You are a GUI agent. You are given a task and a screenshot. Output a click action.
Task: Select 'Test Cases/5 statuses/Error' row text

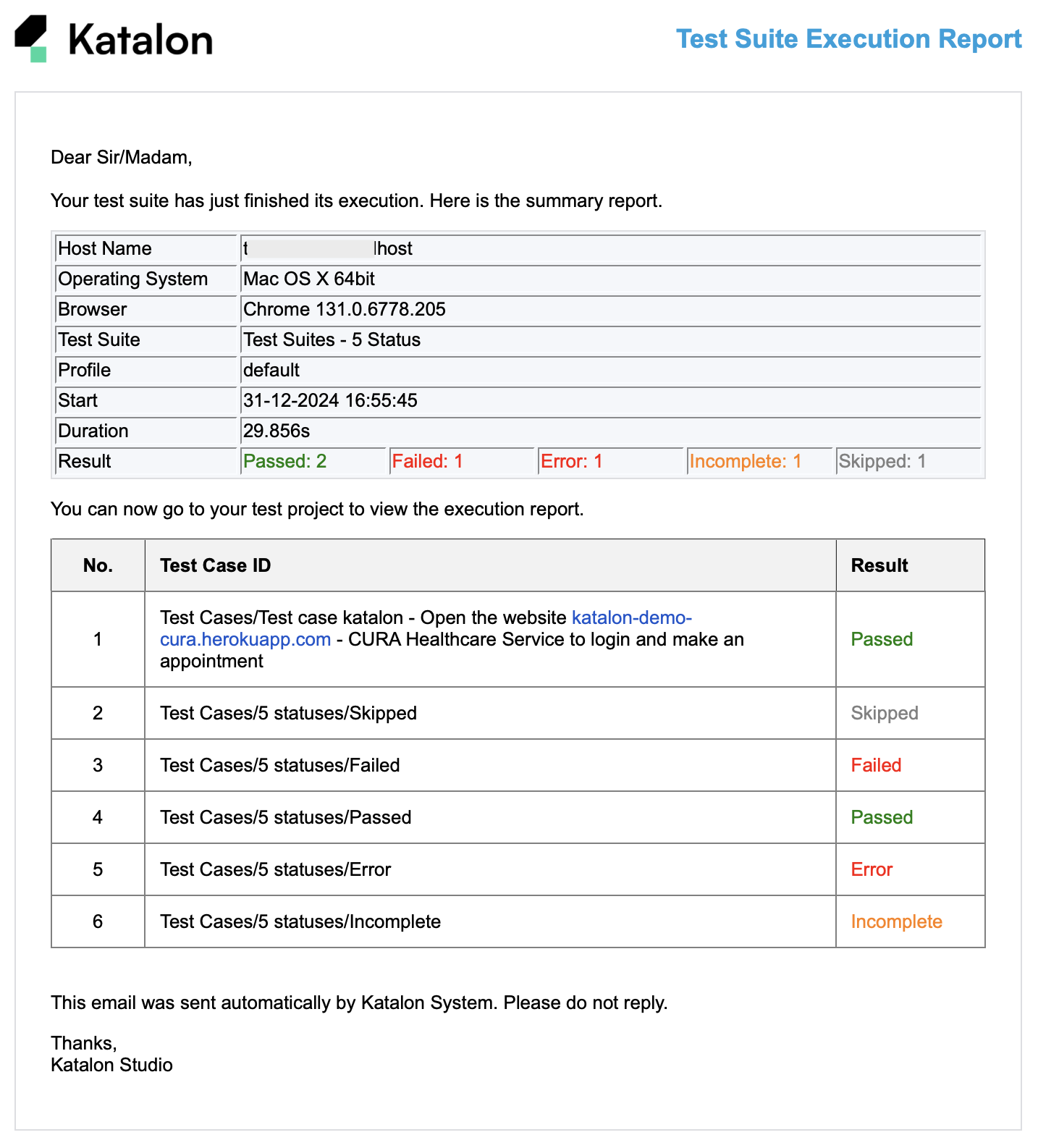pyautogui.click(x=276, y=869)
